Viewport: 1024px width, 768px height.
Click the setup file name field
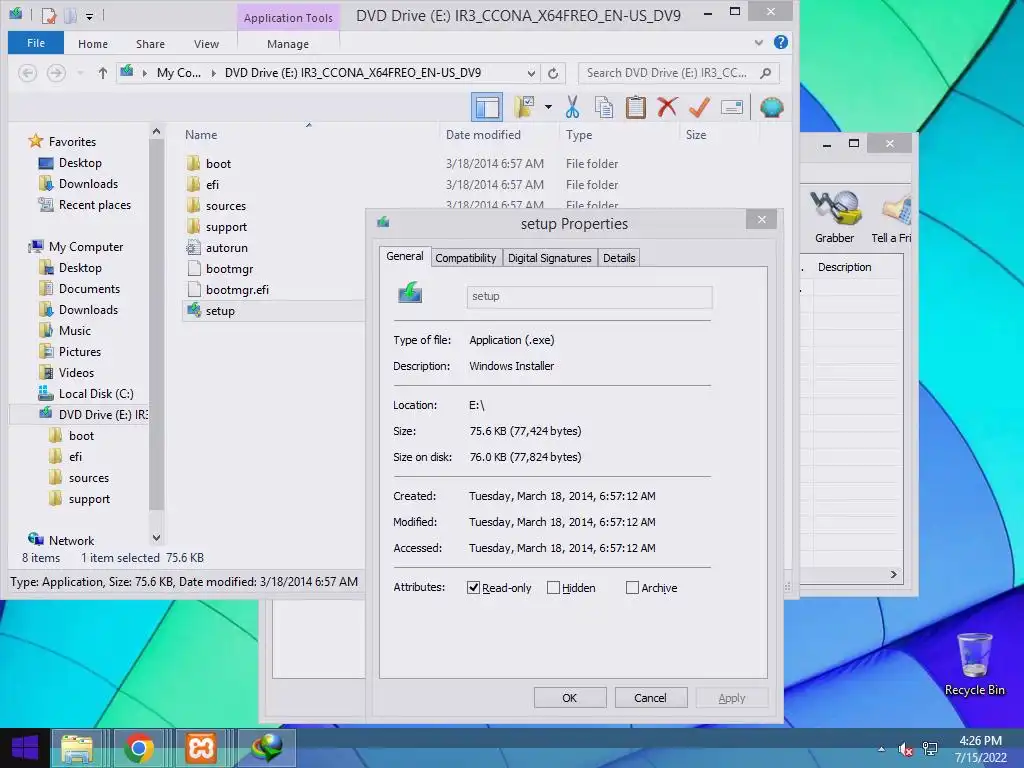(x=589, y=296)
